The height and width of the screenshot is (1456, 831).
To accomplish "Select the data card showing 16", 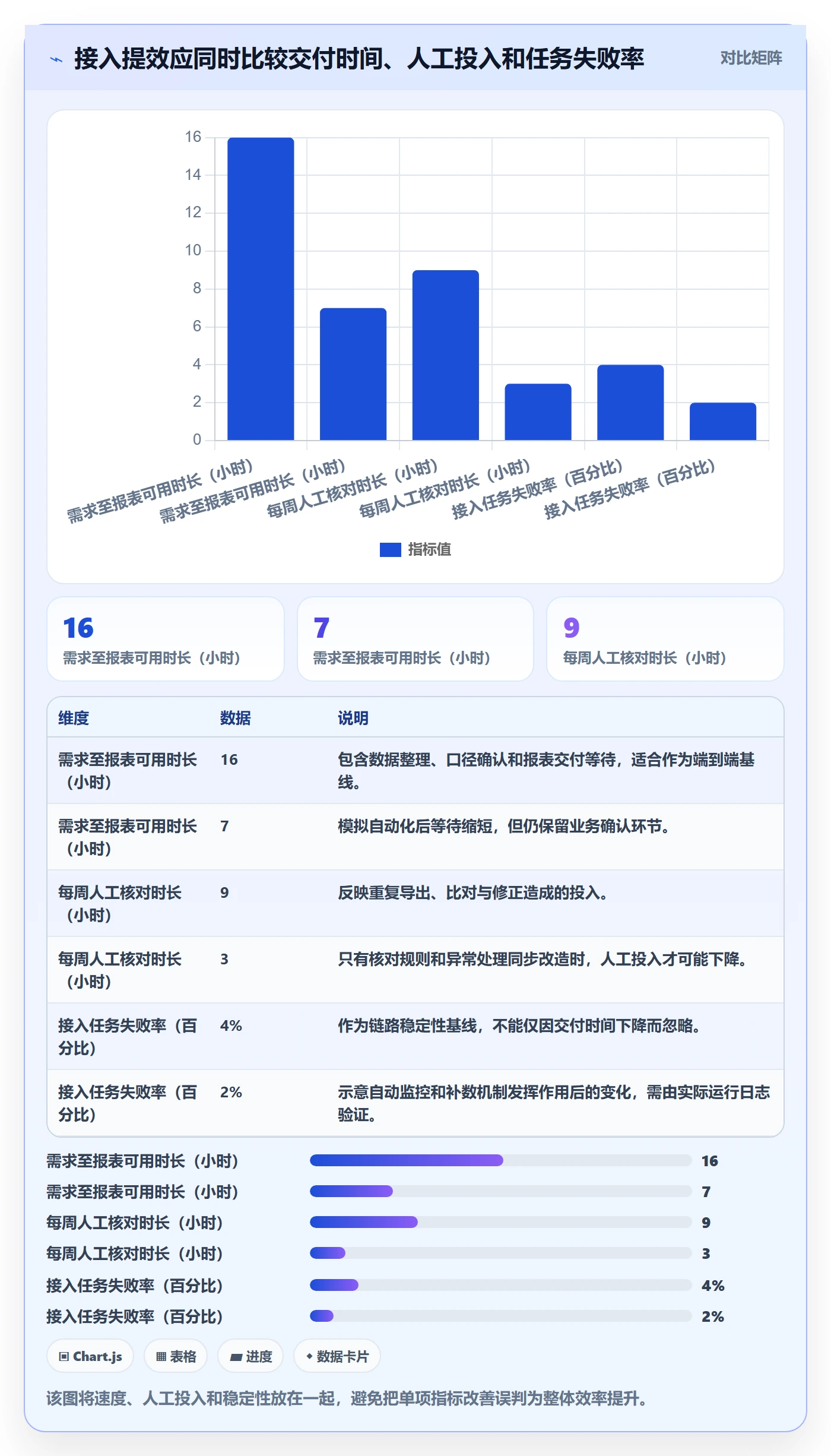I will (166, 639).
